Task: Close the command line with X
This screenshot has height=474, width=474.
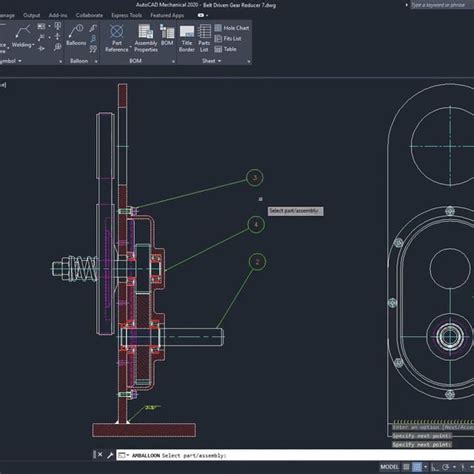Action: [100, 454]
